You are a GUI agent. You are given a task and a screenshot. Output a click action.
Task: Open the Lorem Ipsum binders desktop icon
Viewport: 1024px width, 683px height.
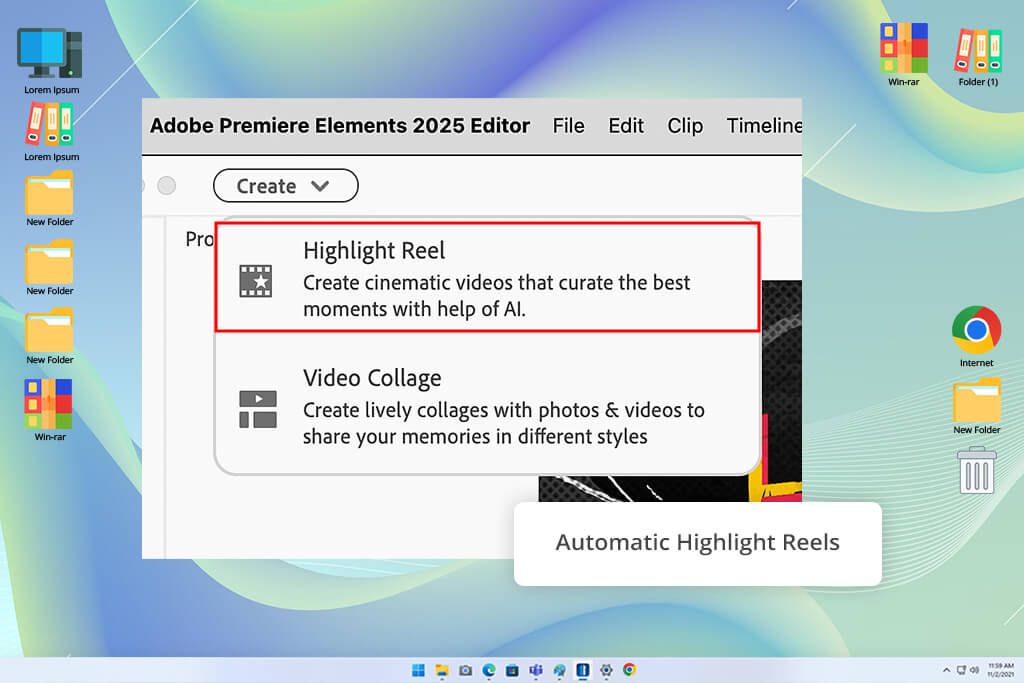(x=51, y=132)
